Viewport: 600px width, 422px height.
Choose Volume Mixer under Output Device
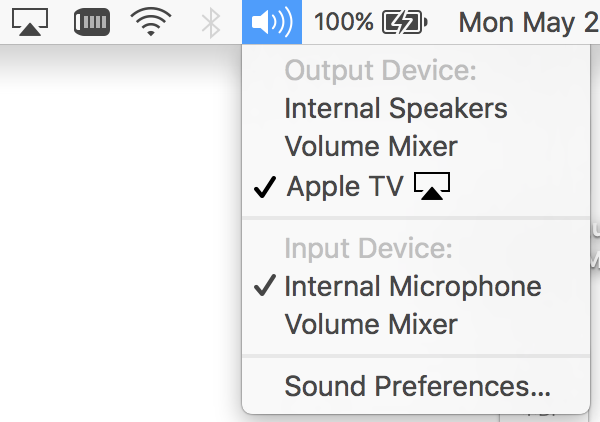click(371, 146)
